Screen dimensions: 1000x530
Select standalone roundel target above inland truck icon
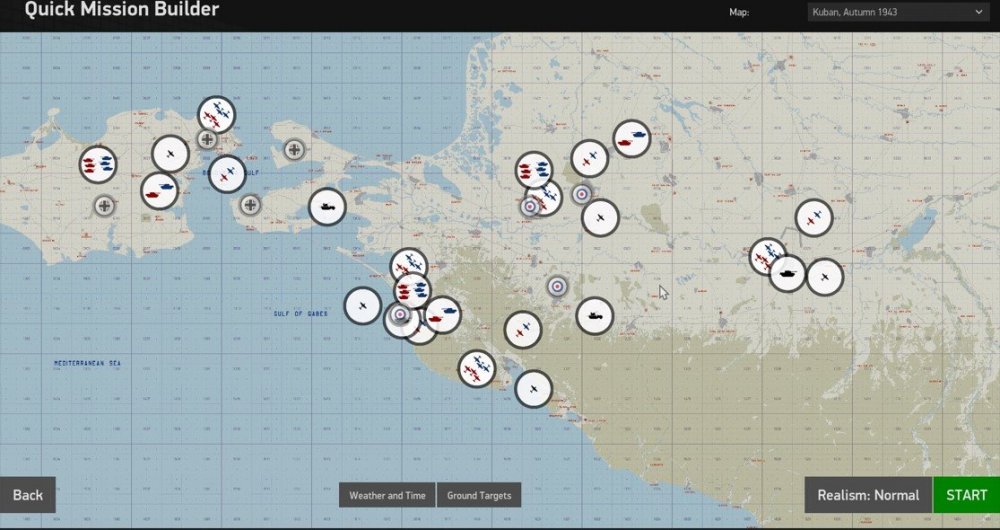click(557, 287)
